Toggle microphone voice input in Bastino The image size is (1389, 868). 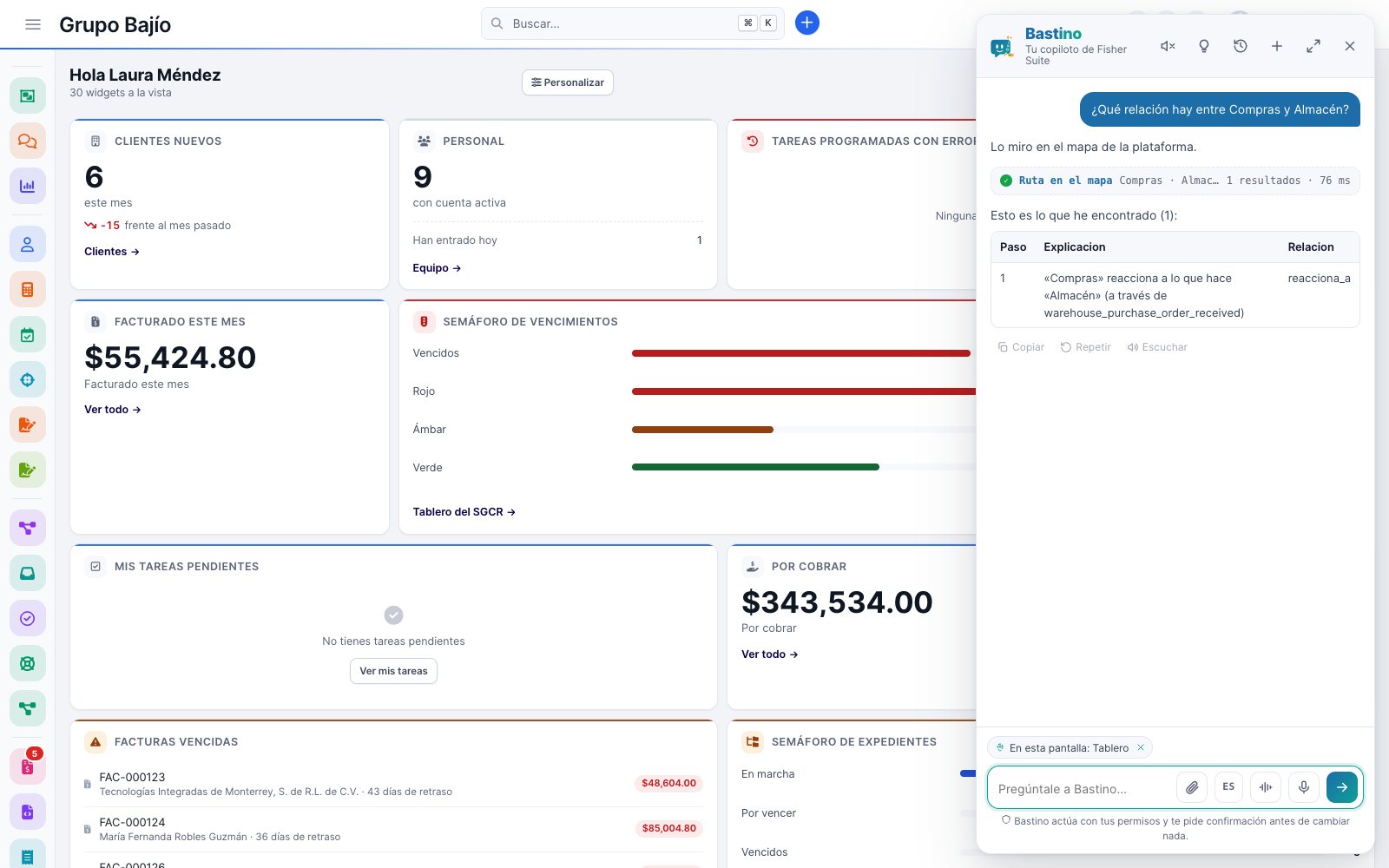pyautogui.click(x=1303, y=787)
